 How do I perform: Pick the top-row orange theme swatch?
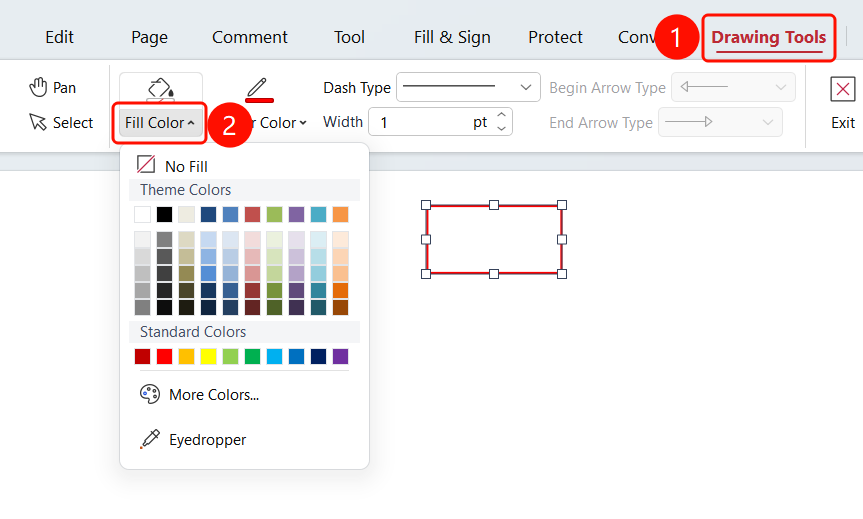[341, 214]
